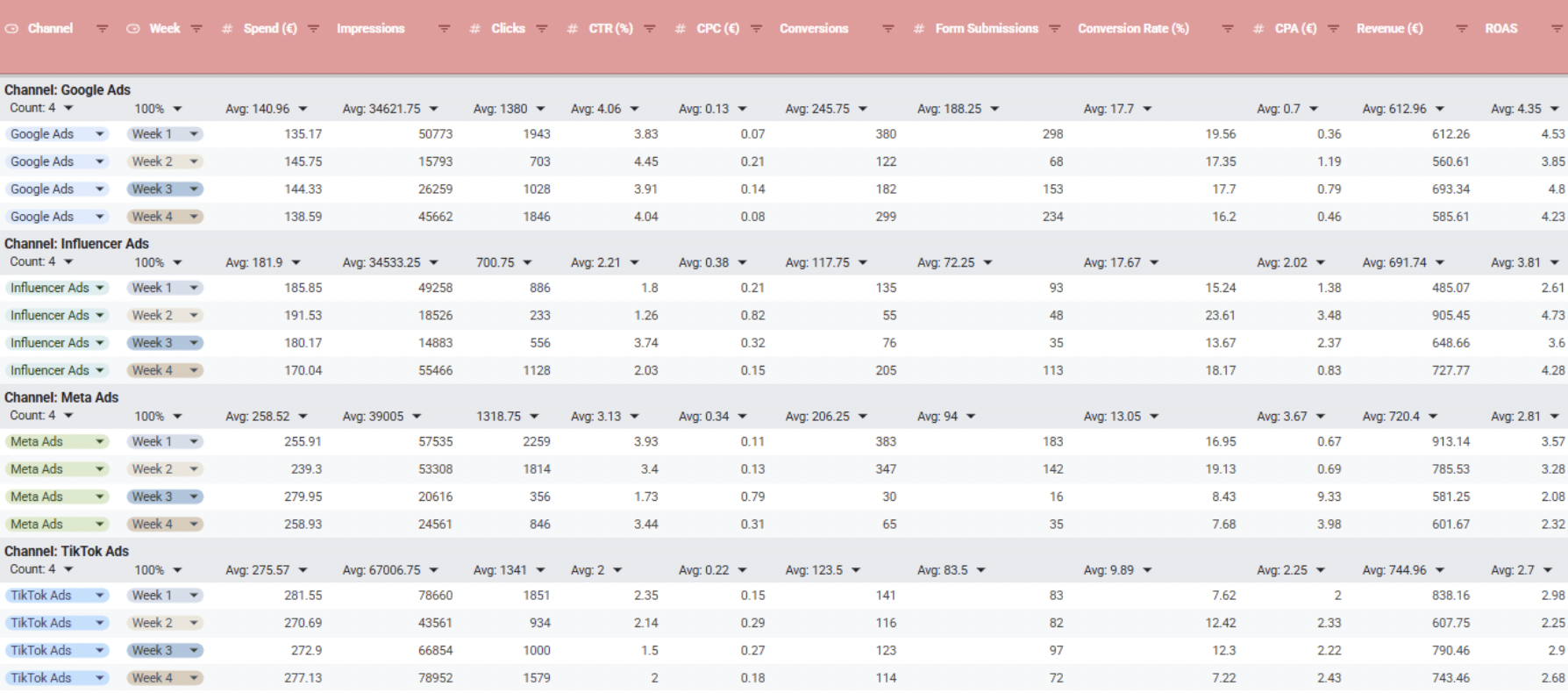Click the number type icon beside Form Submissions
The height and width of the screenshot is (693, 1568).
(918, 29)
